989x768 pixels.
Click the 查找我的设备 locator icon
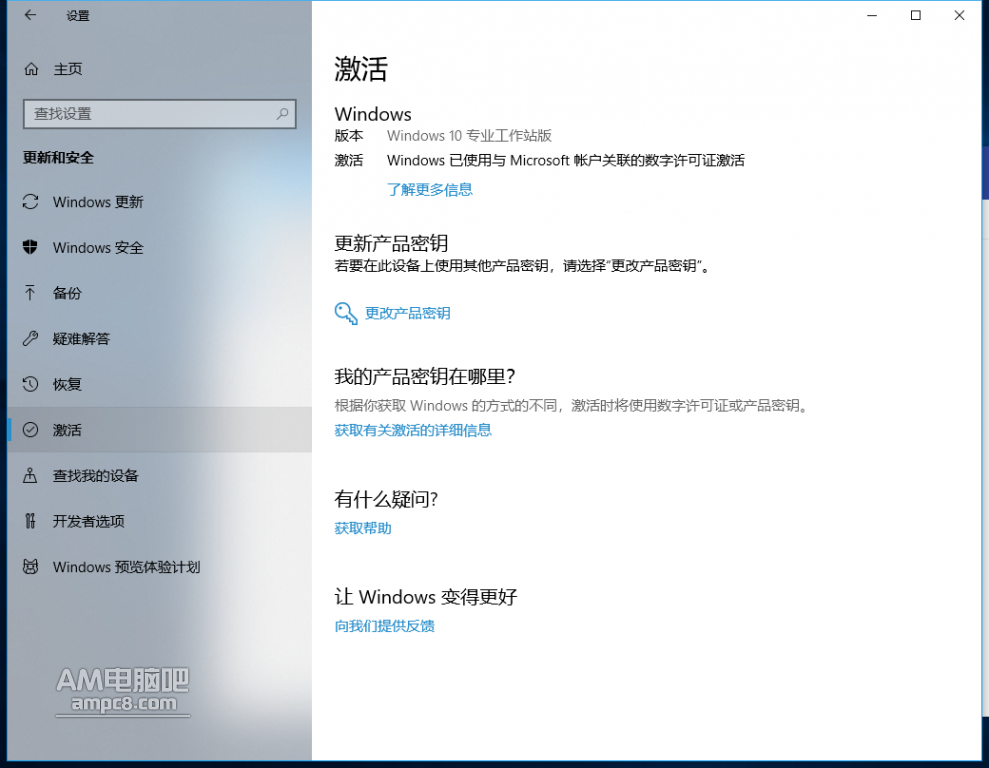pos(30,475)
